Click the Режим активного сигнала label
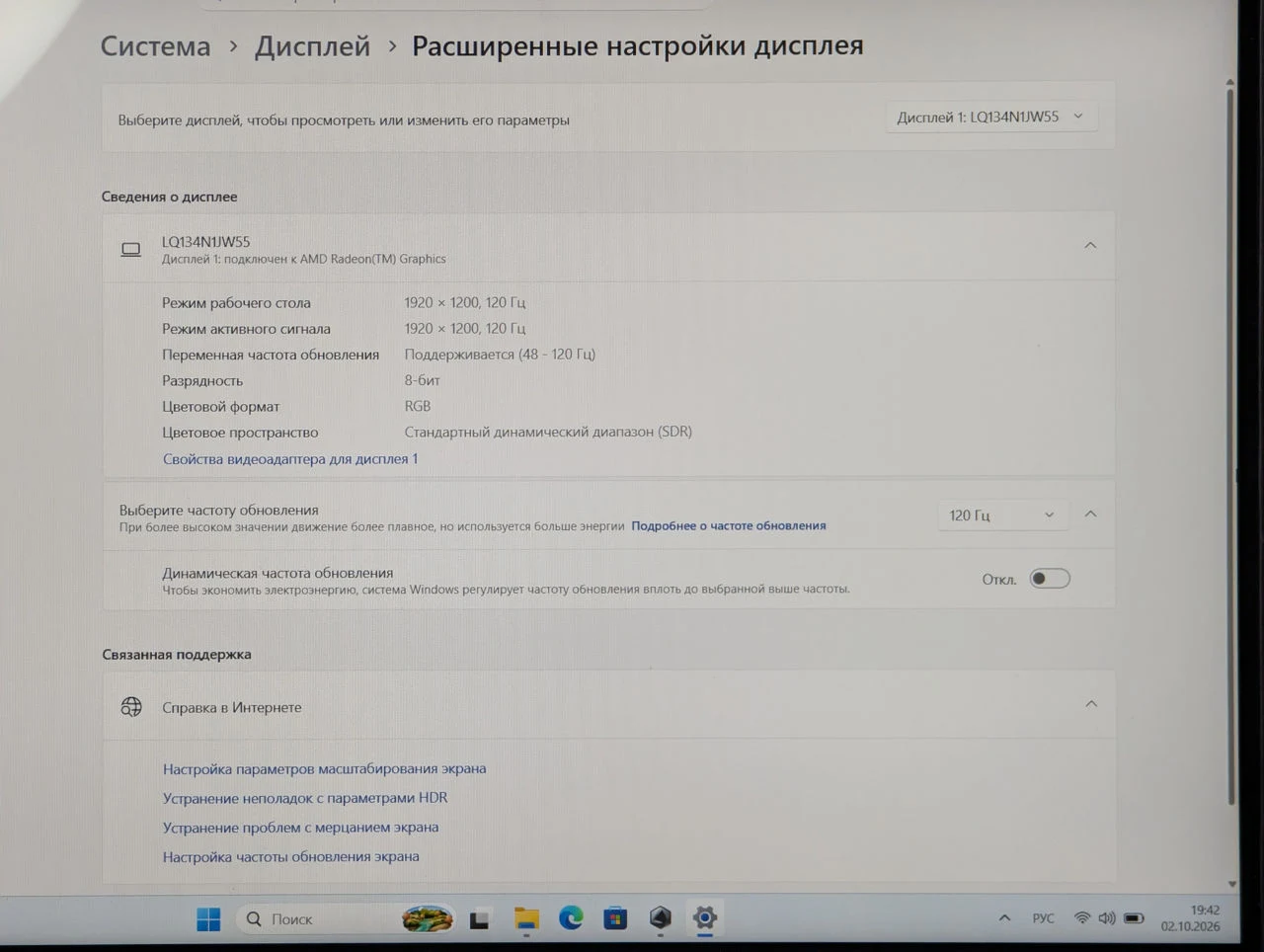This screenshot has height=952, width=1264. coord(246,329)
